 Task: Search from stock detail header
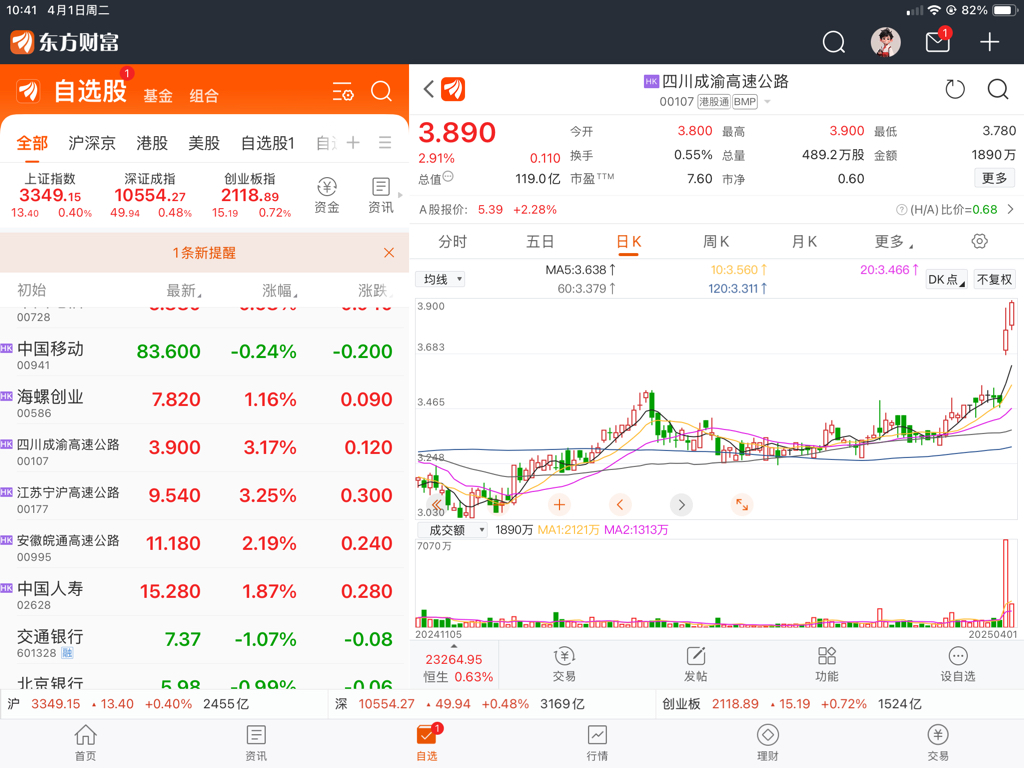point(997,89)
